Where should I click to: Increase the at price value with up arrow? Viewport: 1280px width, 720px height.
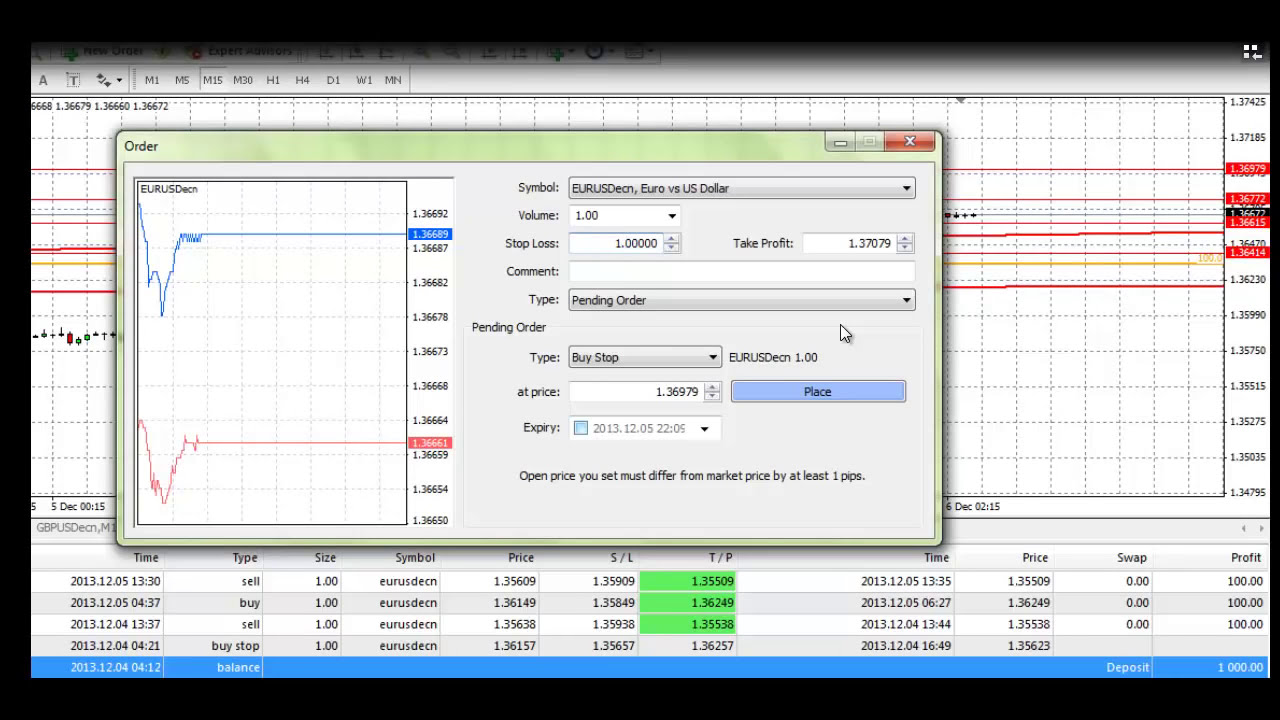[x=711, y=387]
